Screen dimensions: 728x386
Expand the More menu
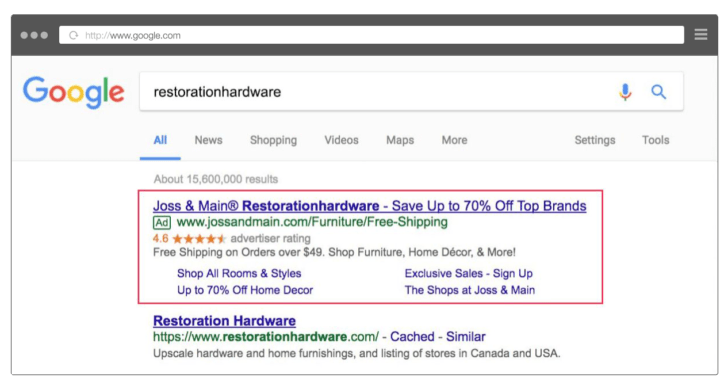coord(455,140)
